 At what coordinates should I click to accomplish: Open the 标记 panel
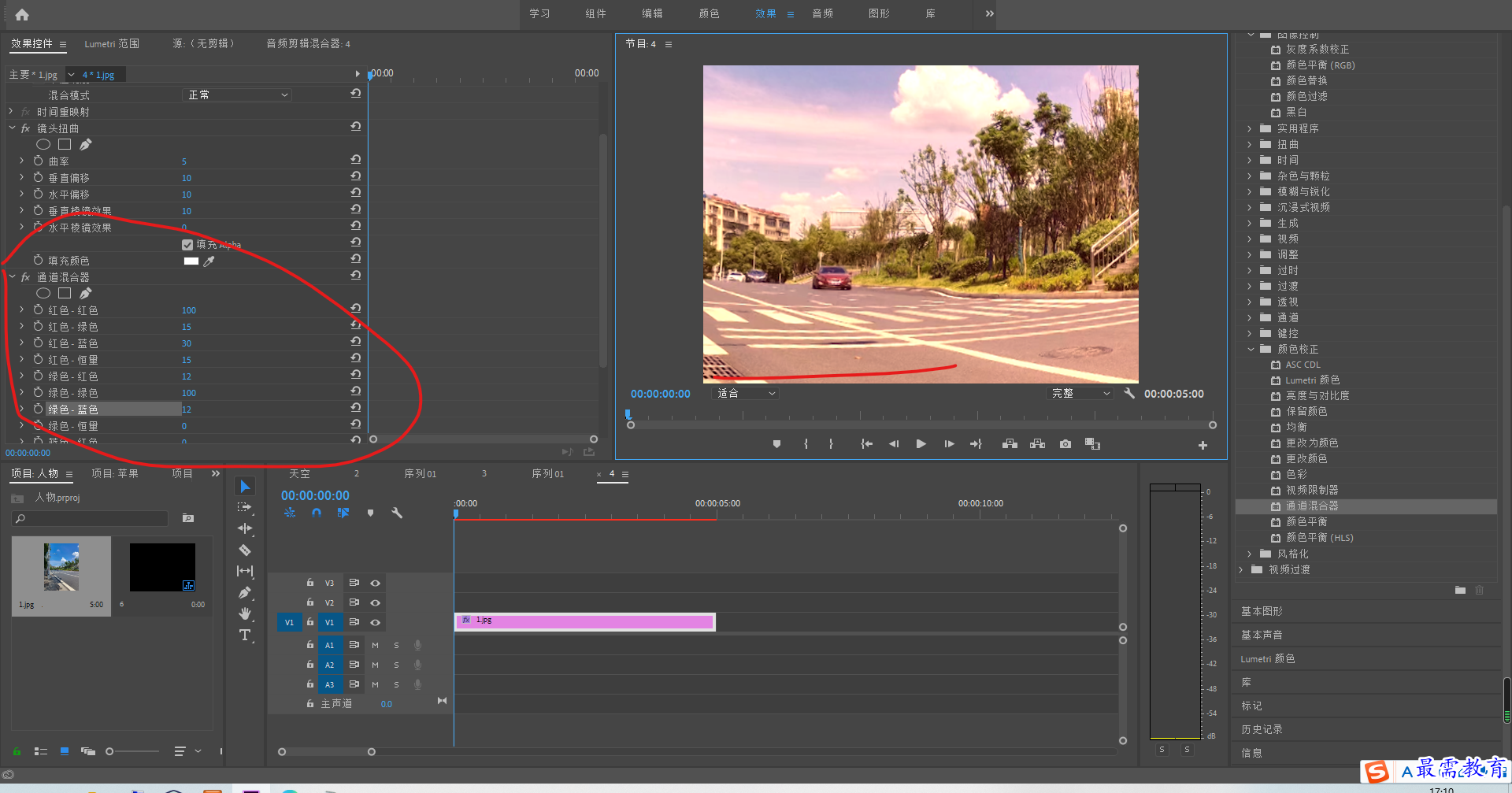coord(1251,706)
